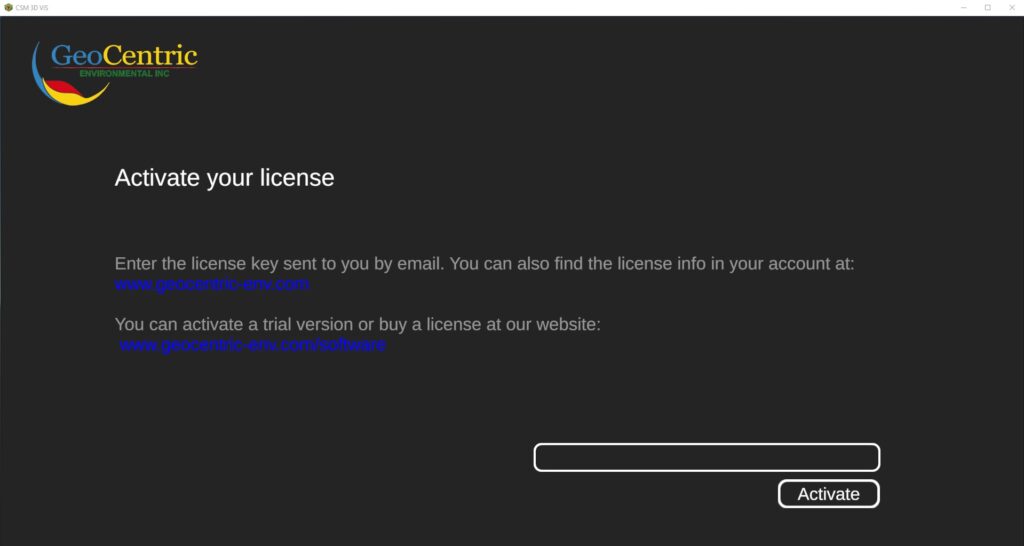Viewport: 1024px width, 546px height.
Task: Minimize the CSM 3D VIS window
Action: (964, 7)
